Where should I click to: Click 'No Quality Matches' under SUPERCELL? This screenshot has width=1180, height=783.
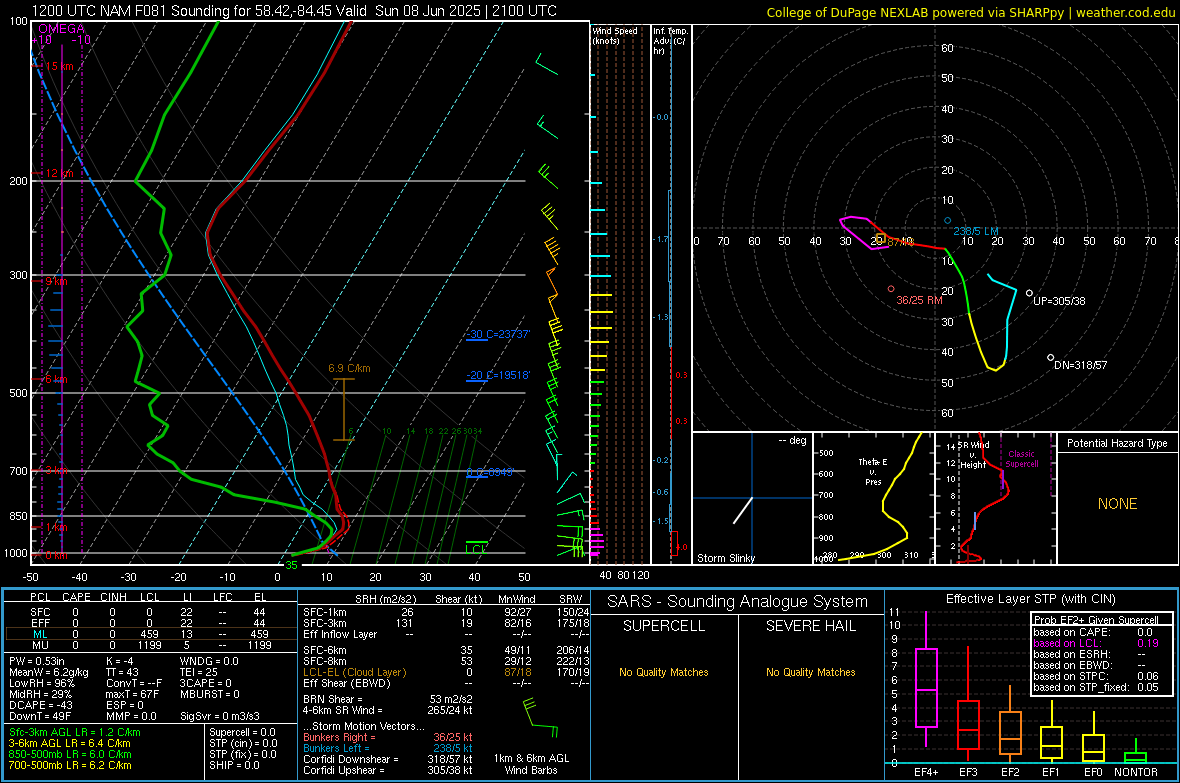pyautogui.click(x=664, y=672)
